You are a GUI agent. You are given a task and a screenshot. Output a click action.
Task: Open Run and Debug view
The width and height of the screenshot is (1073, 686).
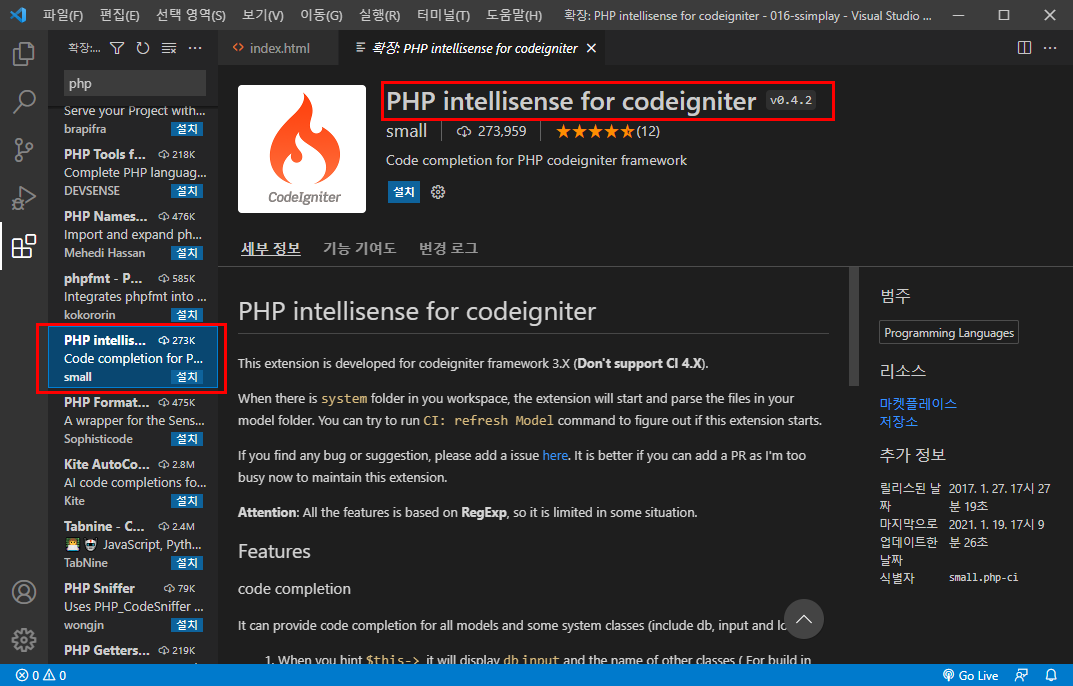pos(24,198)
